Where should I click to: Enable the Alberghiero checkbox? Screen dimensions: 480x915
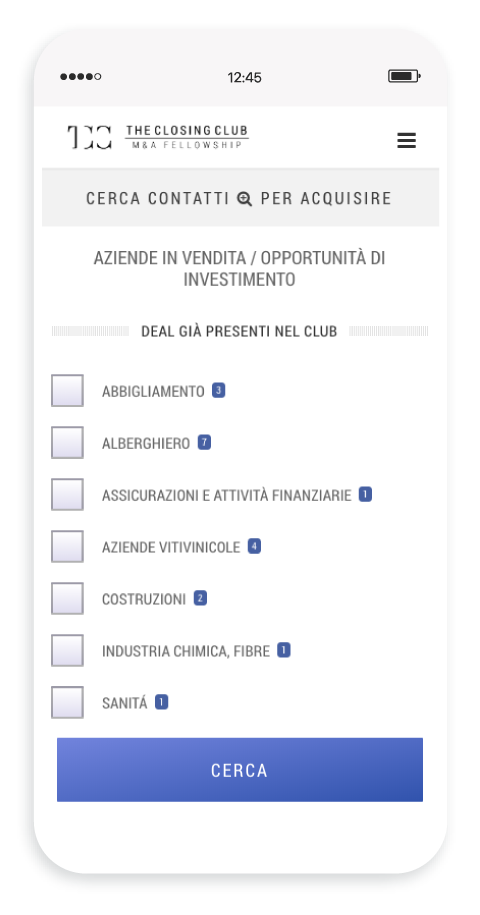pyautogui.click(x=67, y=442)
